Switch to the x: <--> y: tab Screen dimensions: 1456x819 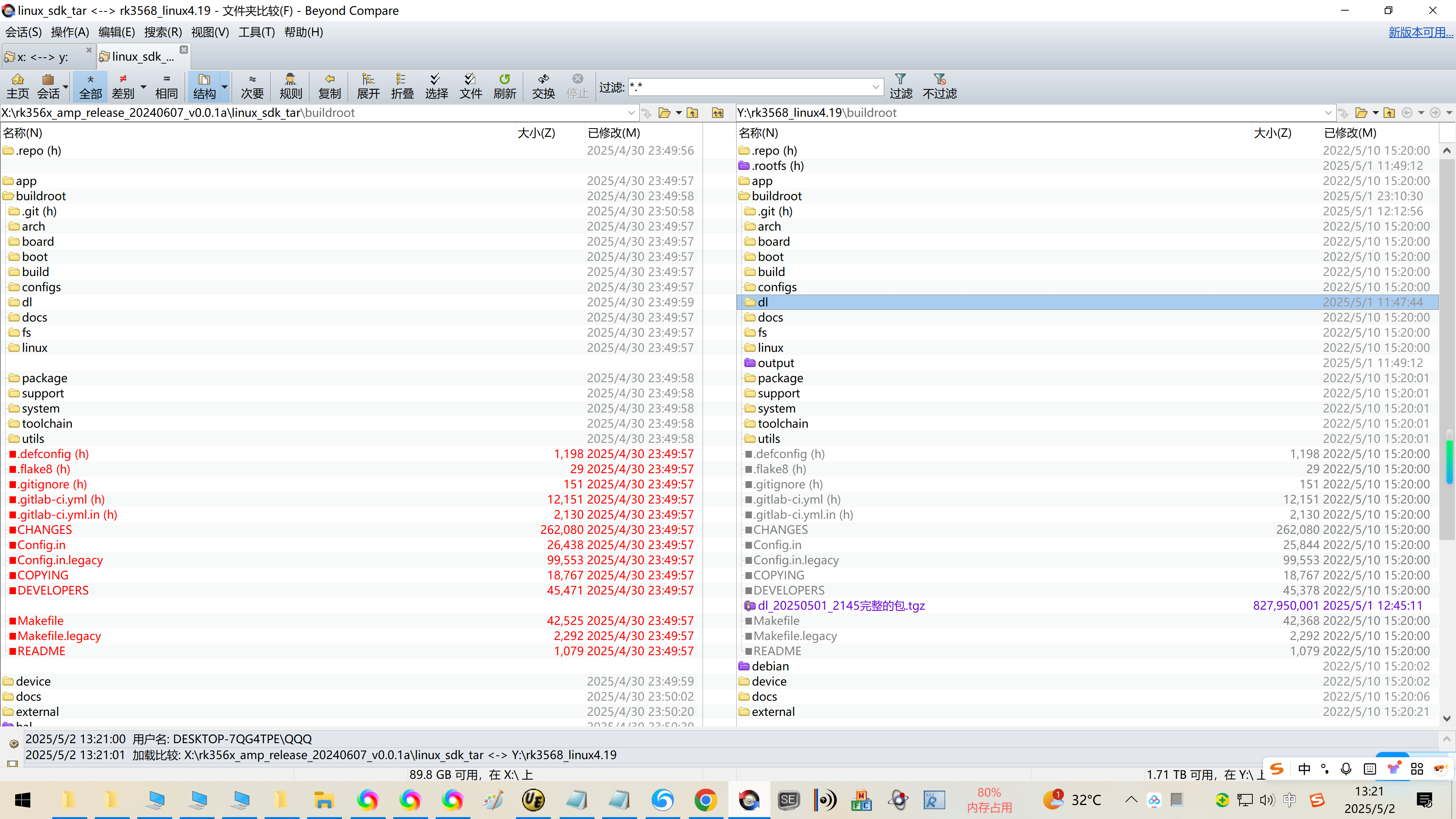pos(43,56)
